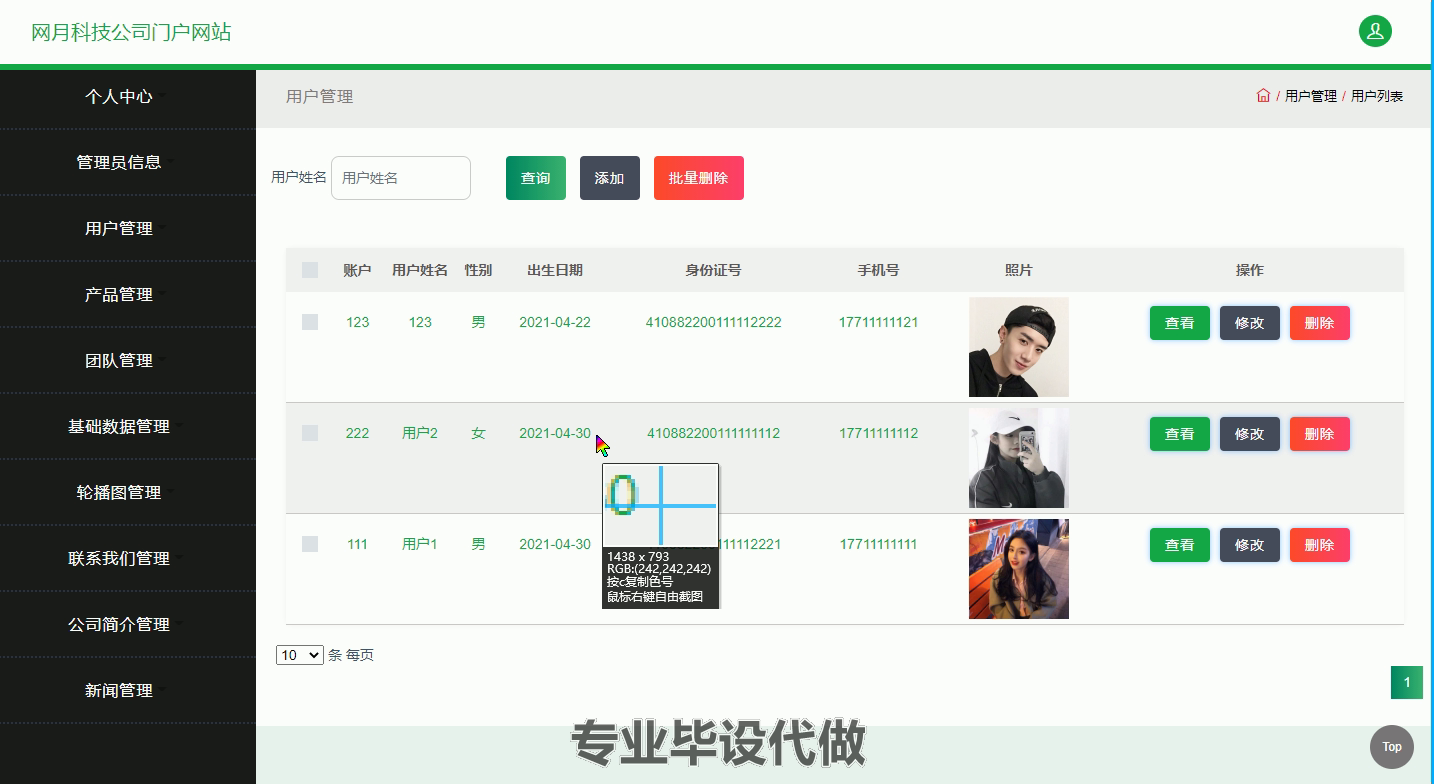Click the 用户列表 breadcrumb link
This screenshot has height=784, width=1434.
coord(1377,96)
